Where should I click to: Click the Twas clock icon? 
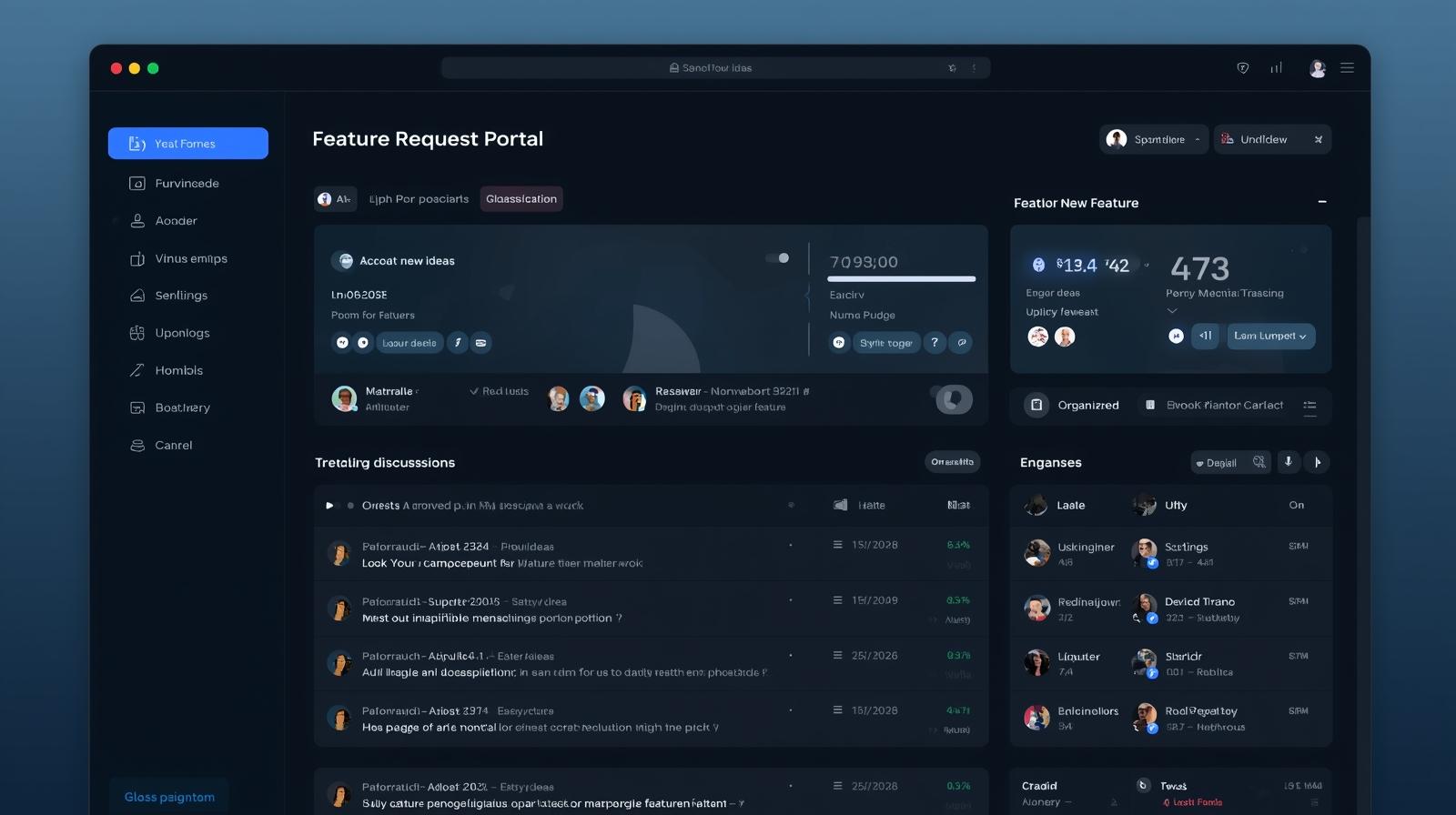(1143, 785)
